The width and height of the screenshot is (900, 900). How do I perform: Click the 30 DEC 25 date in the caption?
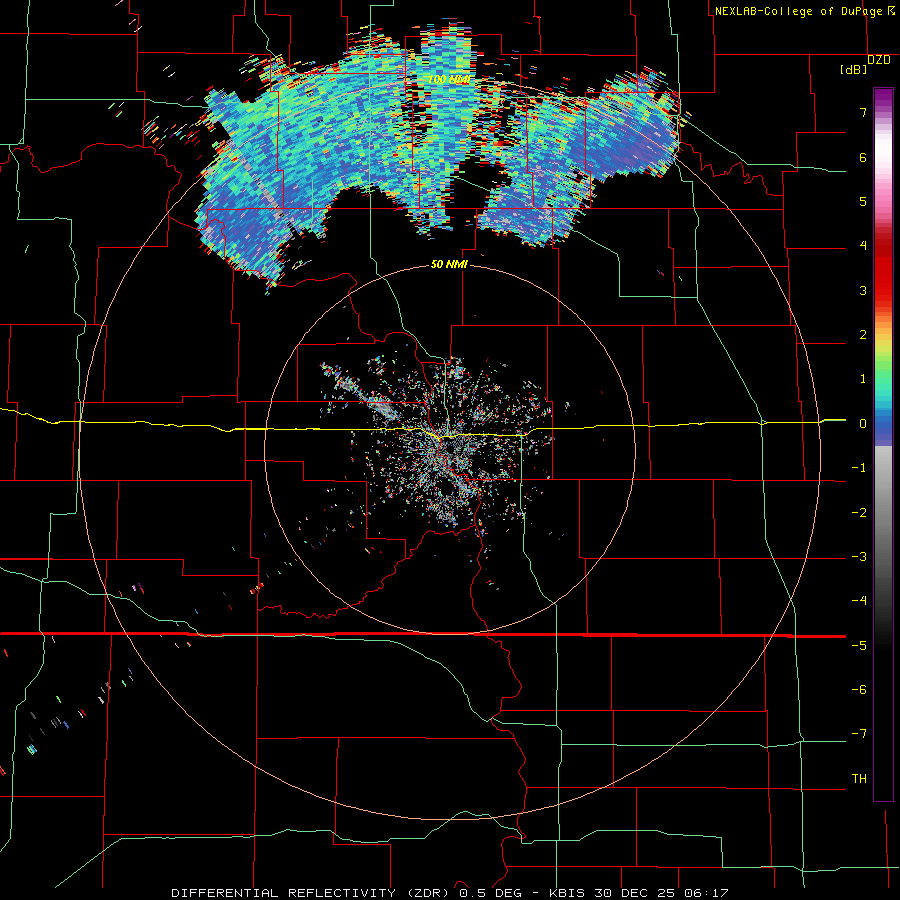(x=634, y=893)
